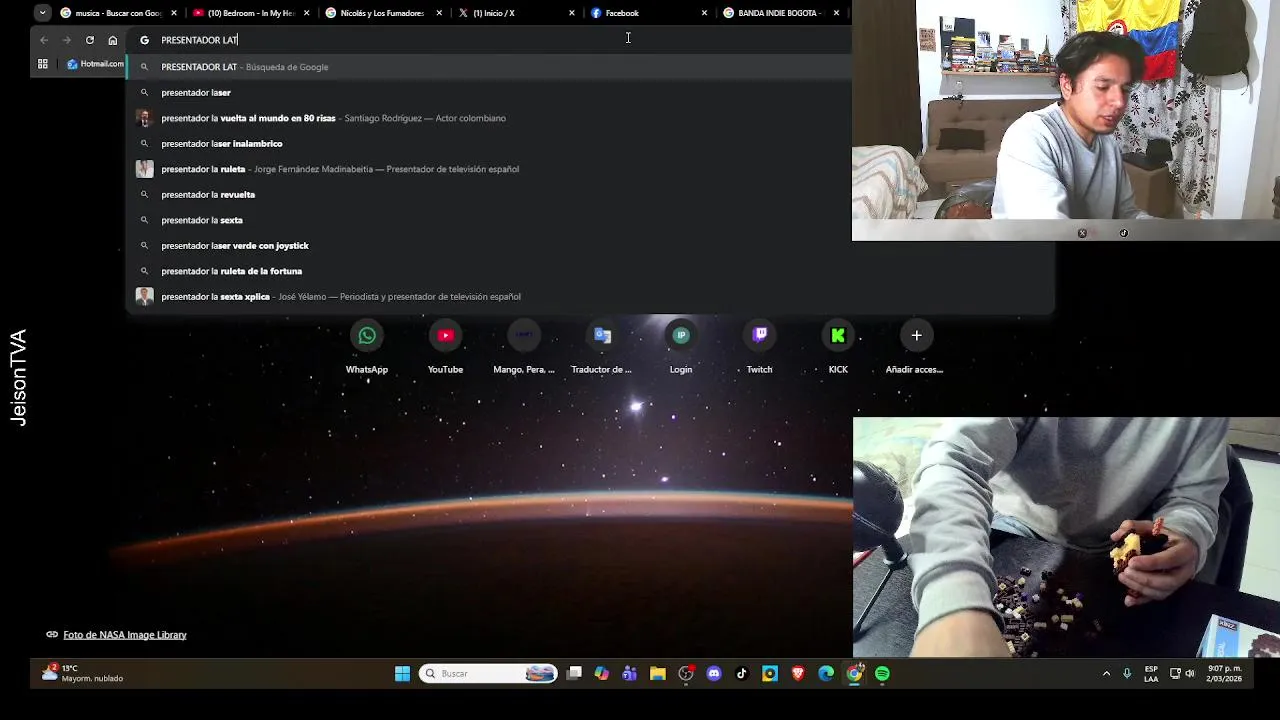Expand the tab search dropdown
Screen dimensions: 1280x720
(42, 13)
